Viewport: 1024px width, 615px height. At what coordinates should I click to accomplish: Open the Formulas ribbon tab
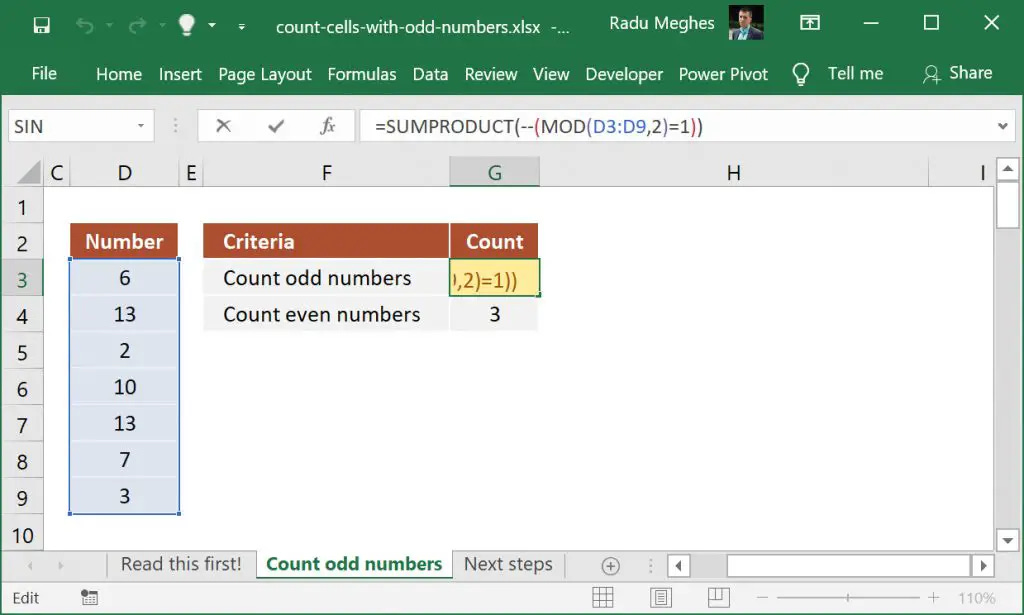[362, 74]
